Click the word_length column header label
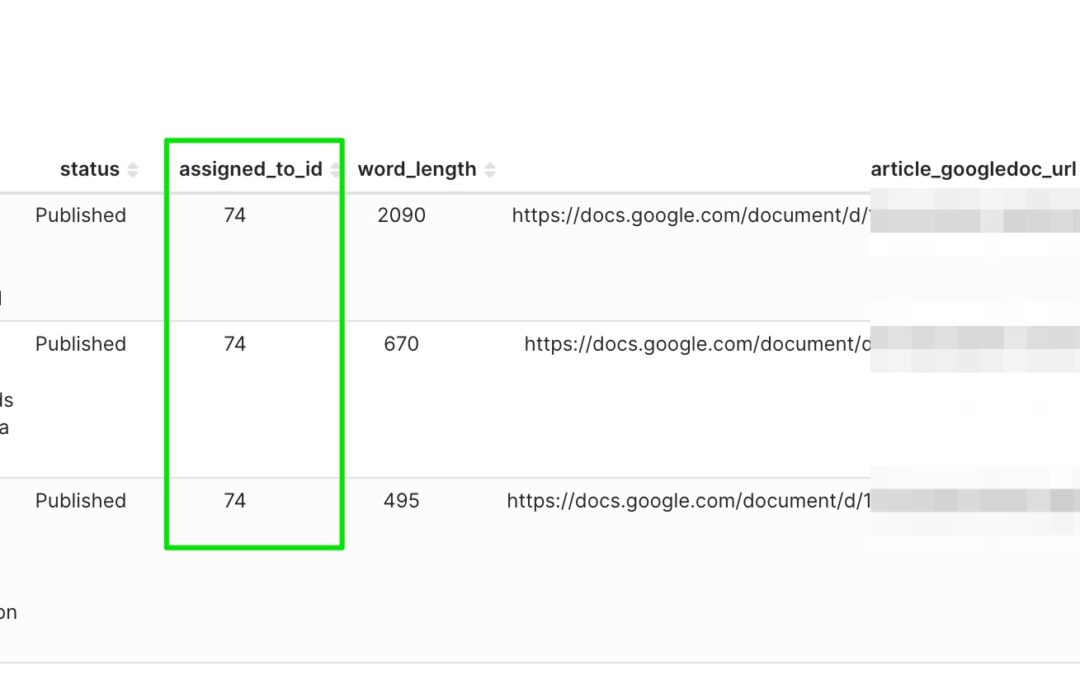1080x675 pixels. point(416,170)
